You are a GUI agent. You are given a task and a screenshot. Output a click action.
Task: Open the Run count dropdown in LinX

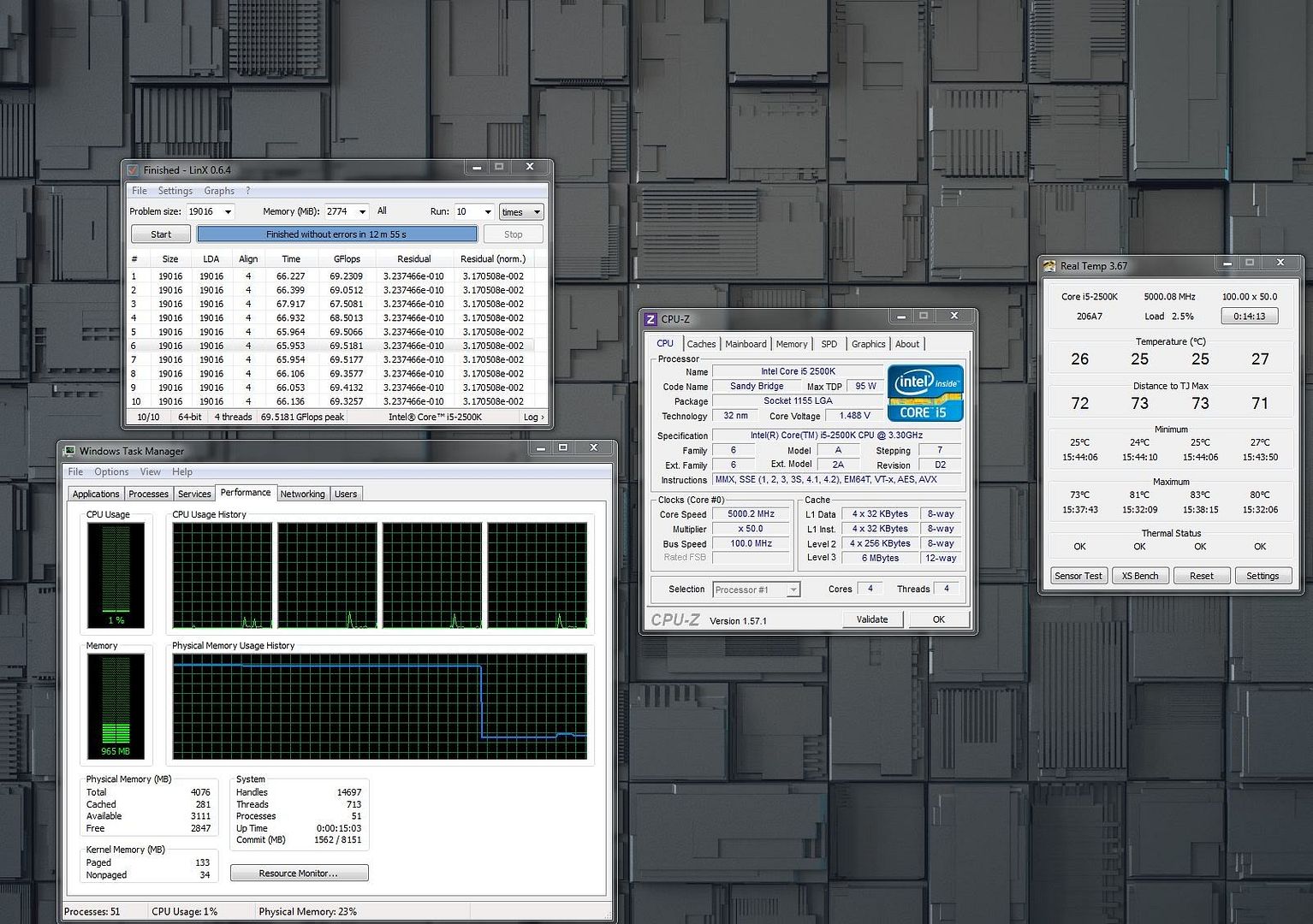tap(488, 211)
